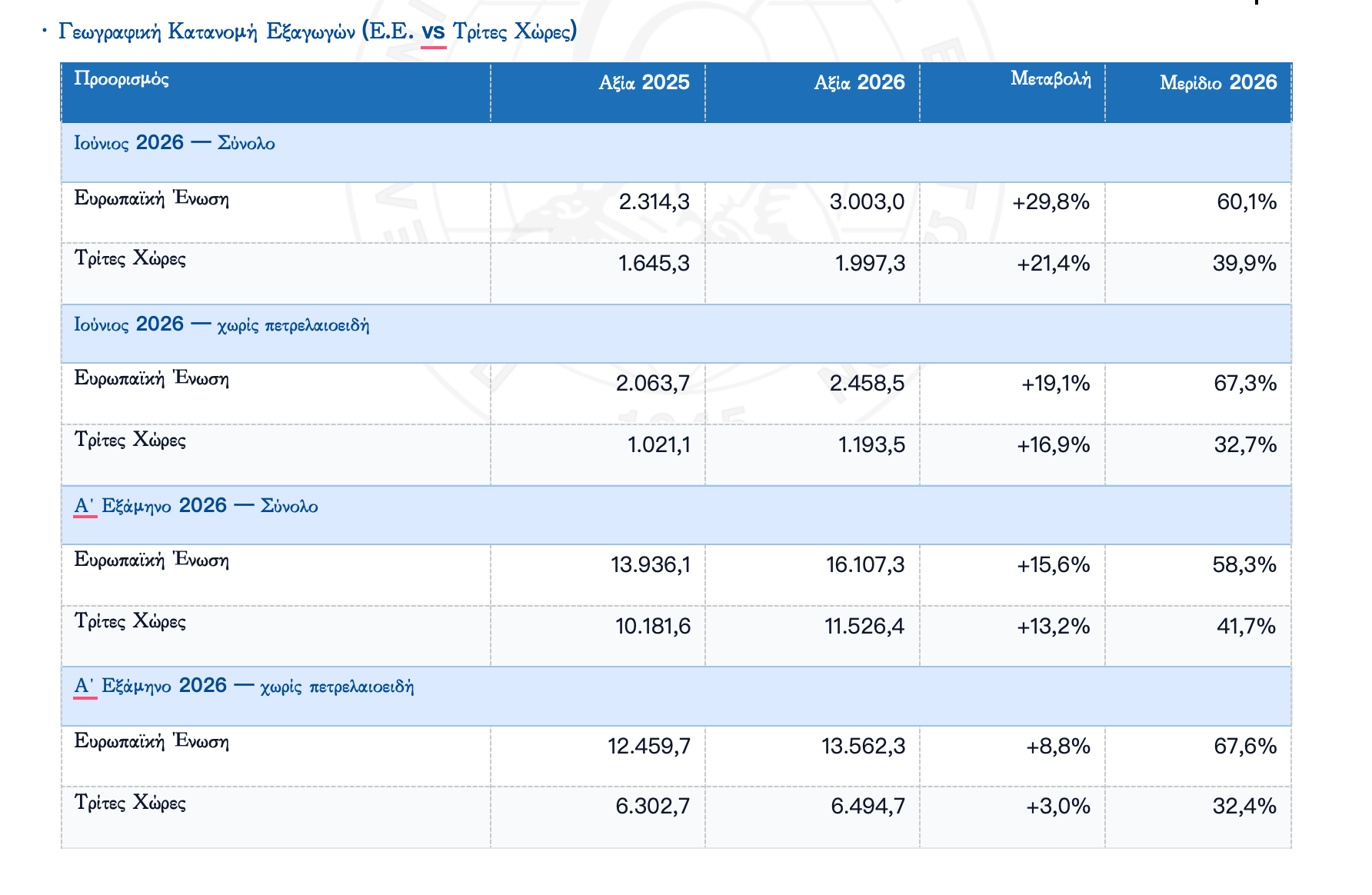Image resolution: width=1372 pixels, height=895 pixels.
Task: Click the 'Αξία 2026' column header
Action: click(x=813, y=92)
